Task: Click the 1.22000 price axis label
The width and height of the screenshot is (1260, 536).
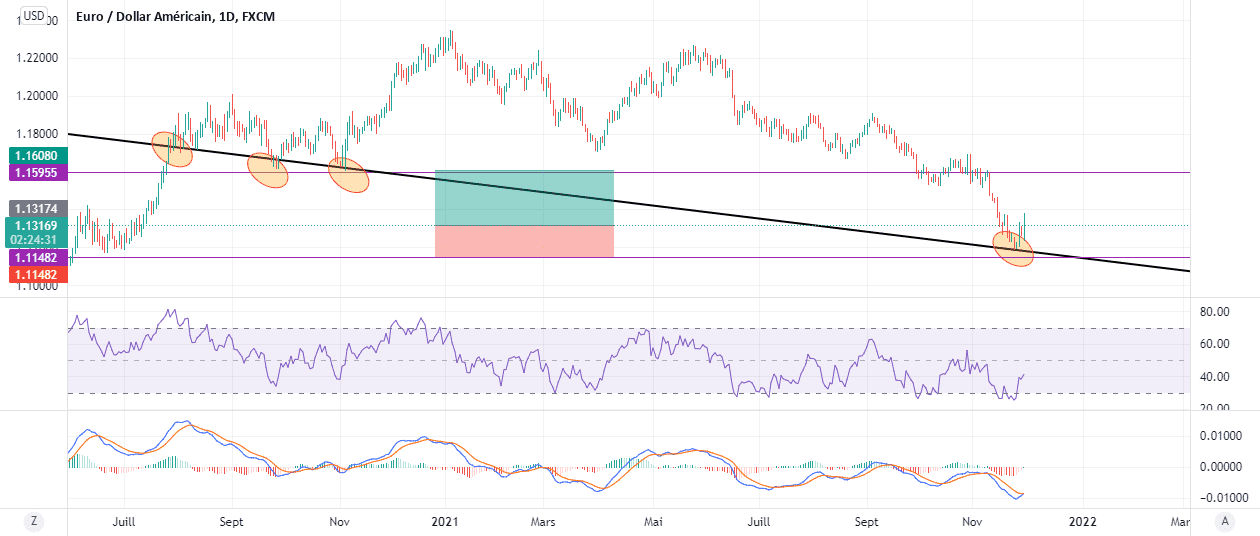Action: coord(38,58)
